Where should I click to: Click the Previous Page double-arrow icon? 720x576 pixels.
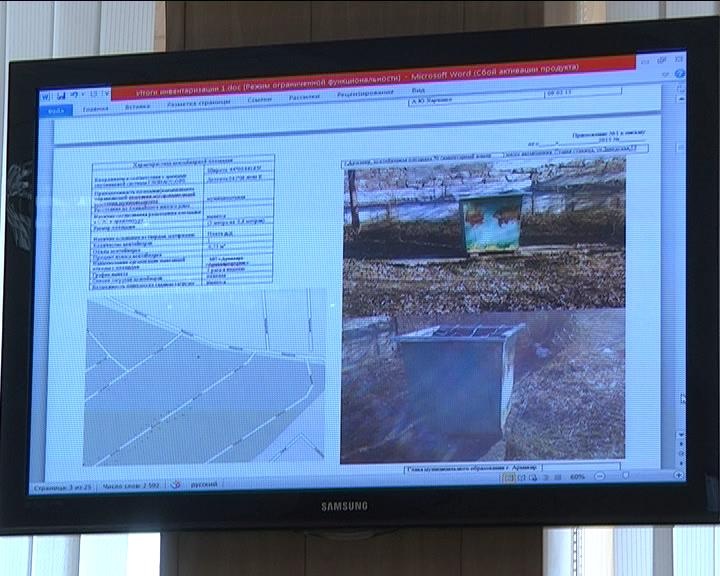[x=681, y=444]
